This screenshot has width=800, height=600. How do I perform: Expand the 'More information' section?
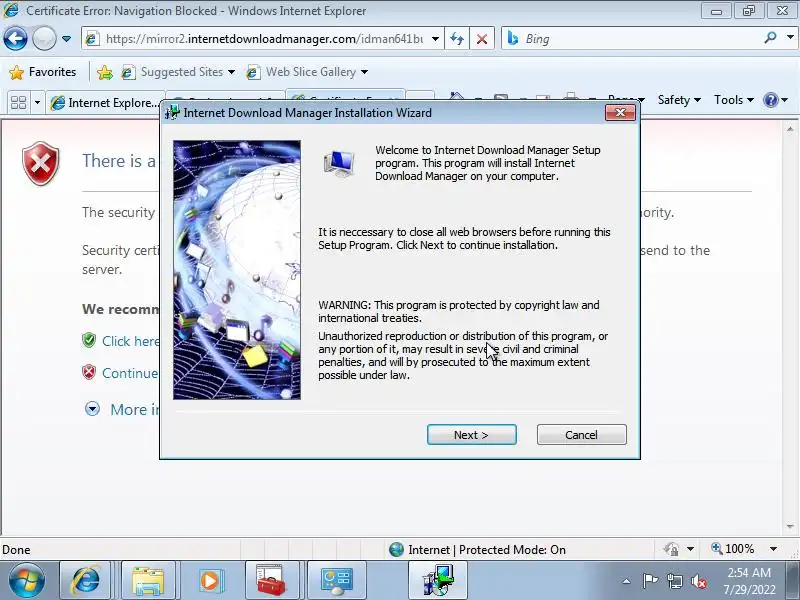coord(122,409)
